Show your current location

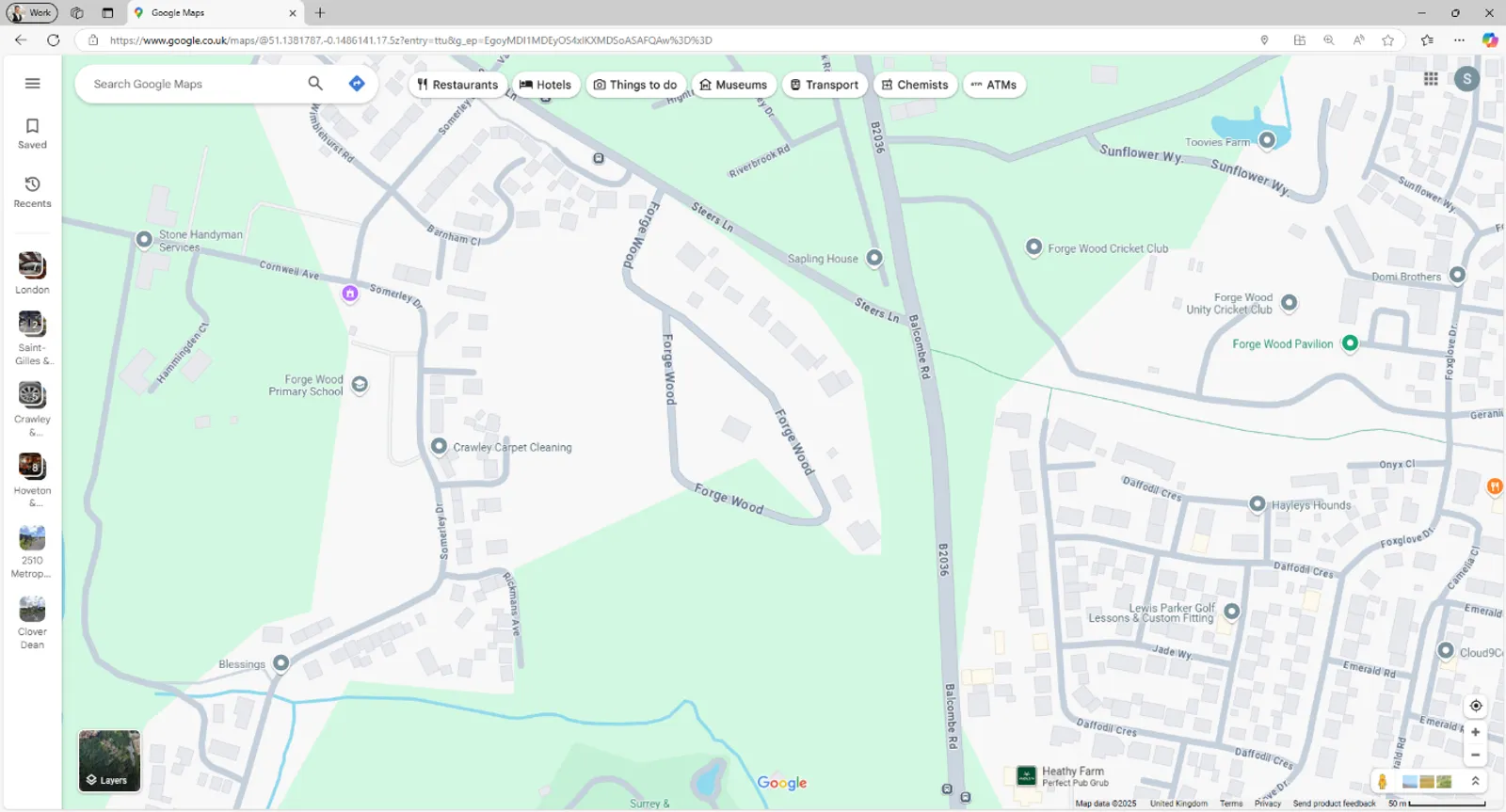coord(1475,706)
